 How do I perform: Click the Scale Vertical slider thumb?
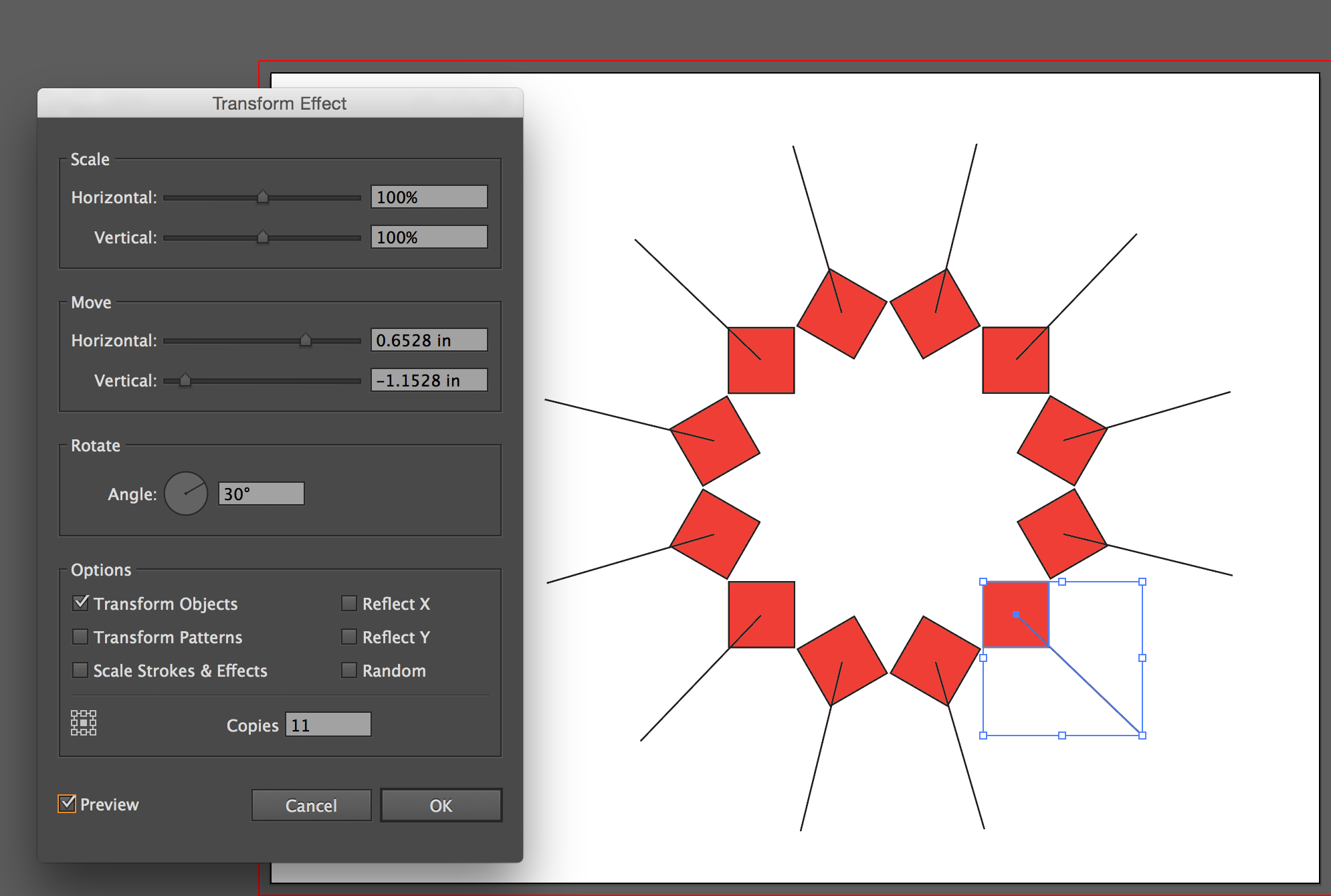(x=263, y=237)
